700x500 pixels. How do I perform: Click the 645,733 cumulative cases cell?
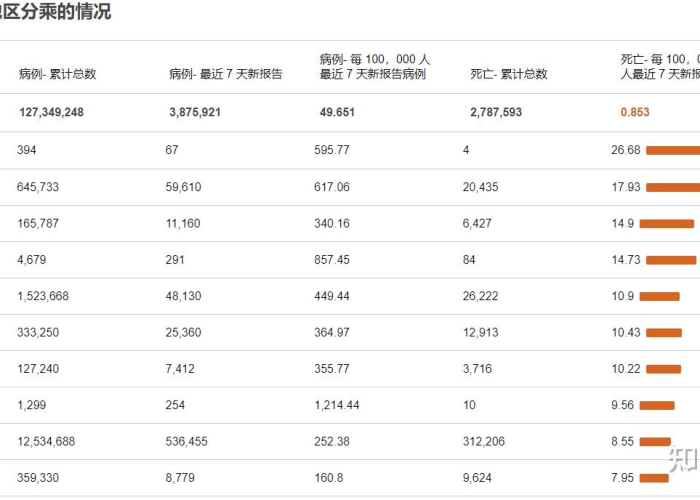coord(38,187)
